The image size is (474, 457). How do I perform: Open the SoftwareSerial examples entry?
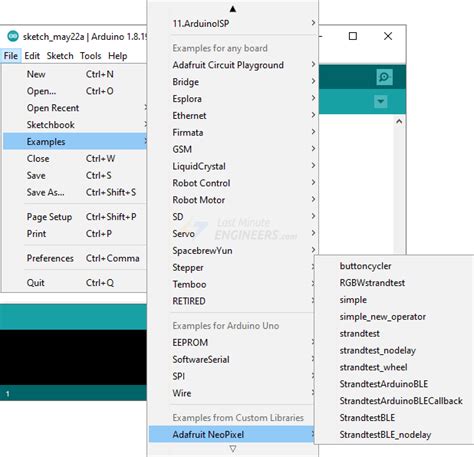tap(232, 359)
